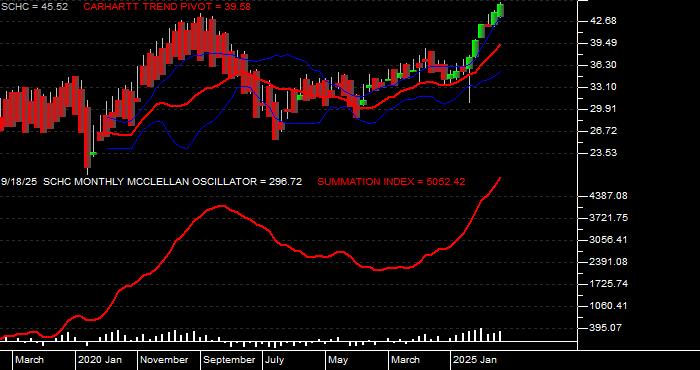Click the SCHC Monthly McClellan Oscillator = 296.72 label

172,182
